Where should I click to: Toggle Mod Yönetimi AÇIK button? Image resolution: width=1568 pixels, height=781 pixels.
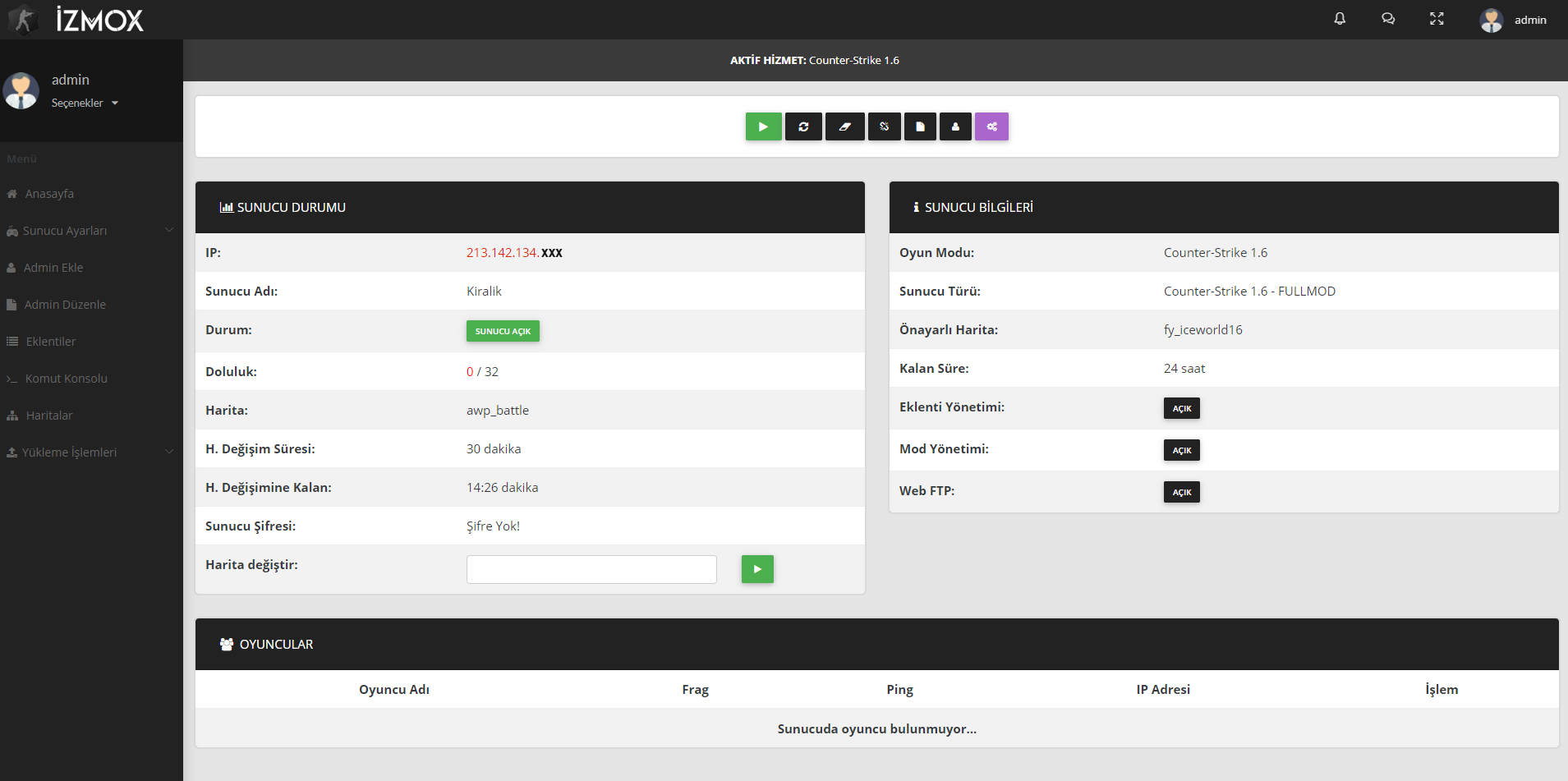pyautogui.click(x=1181, y=450)
